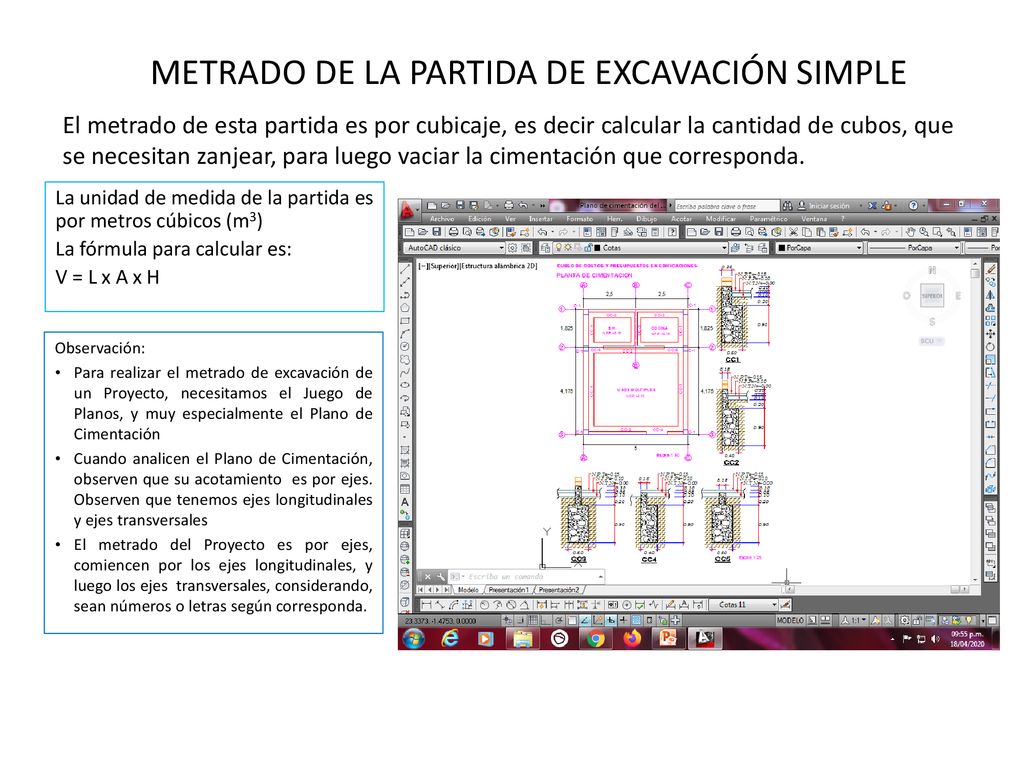
Task: Select the Line tool in the draw toolbar
Action: point(405,268)
